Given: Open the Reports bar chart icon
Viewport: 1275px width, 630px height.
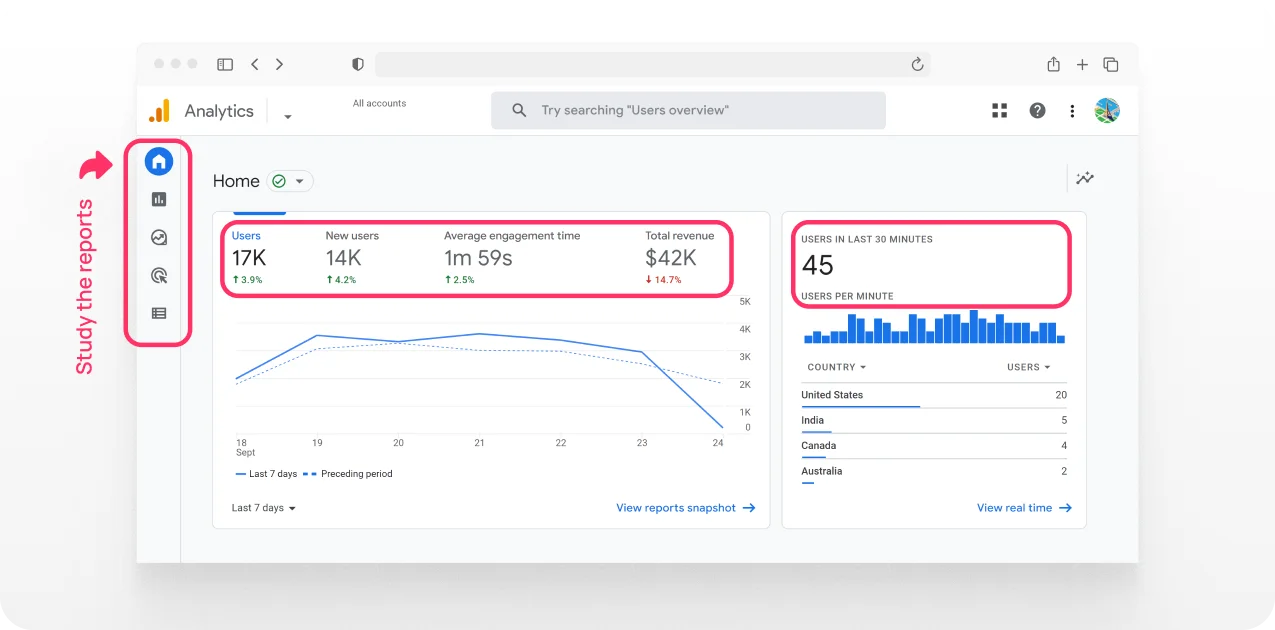Looking at the screenshot, I should (158, 199).
